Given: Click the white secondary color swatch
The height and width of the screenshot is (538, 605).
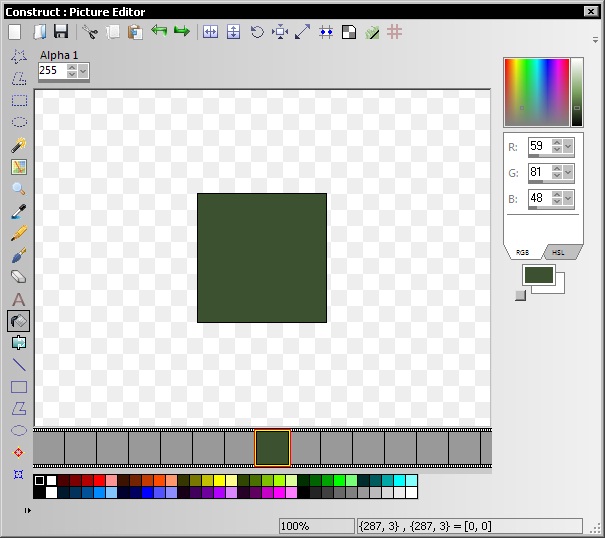Looking at the screenshot, I should (559, 288).
